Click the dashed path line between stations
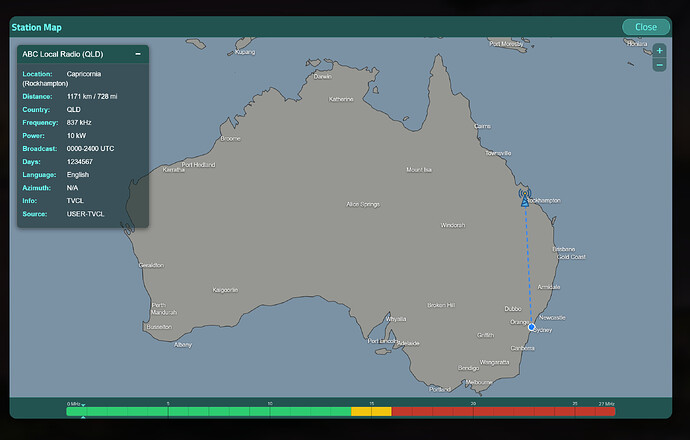The width and height of the screenshot is (690, 440). [528, 265]
